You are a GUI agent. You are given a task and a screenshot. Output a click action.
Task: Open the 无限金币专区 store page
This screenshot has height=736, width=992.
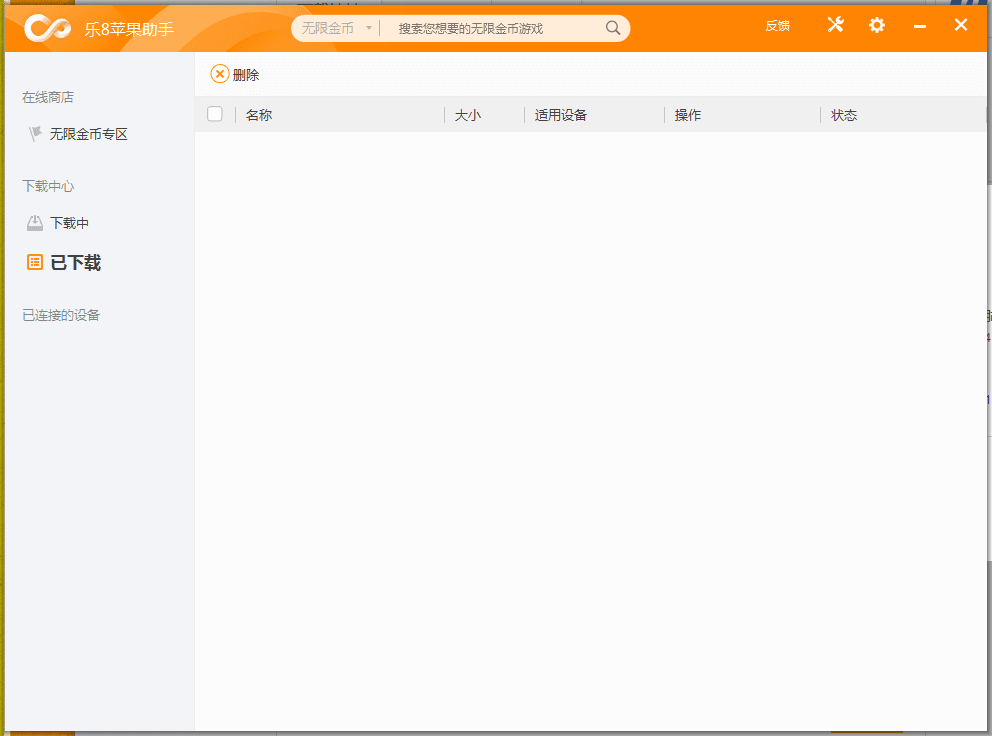[88, 133]
